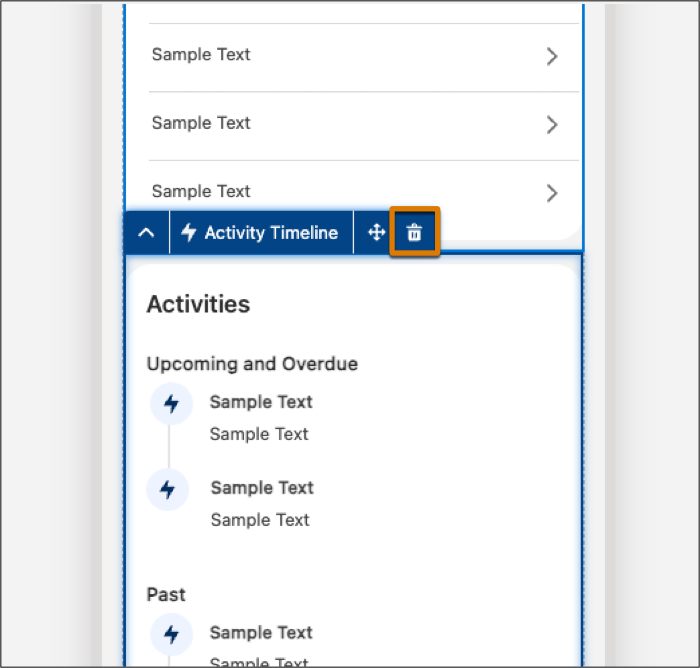The height and width of the screenshot is (668, 700).
Task: Open first Sample Text row's right chevron
Action: [x=552, y=56]
